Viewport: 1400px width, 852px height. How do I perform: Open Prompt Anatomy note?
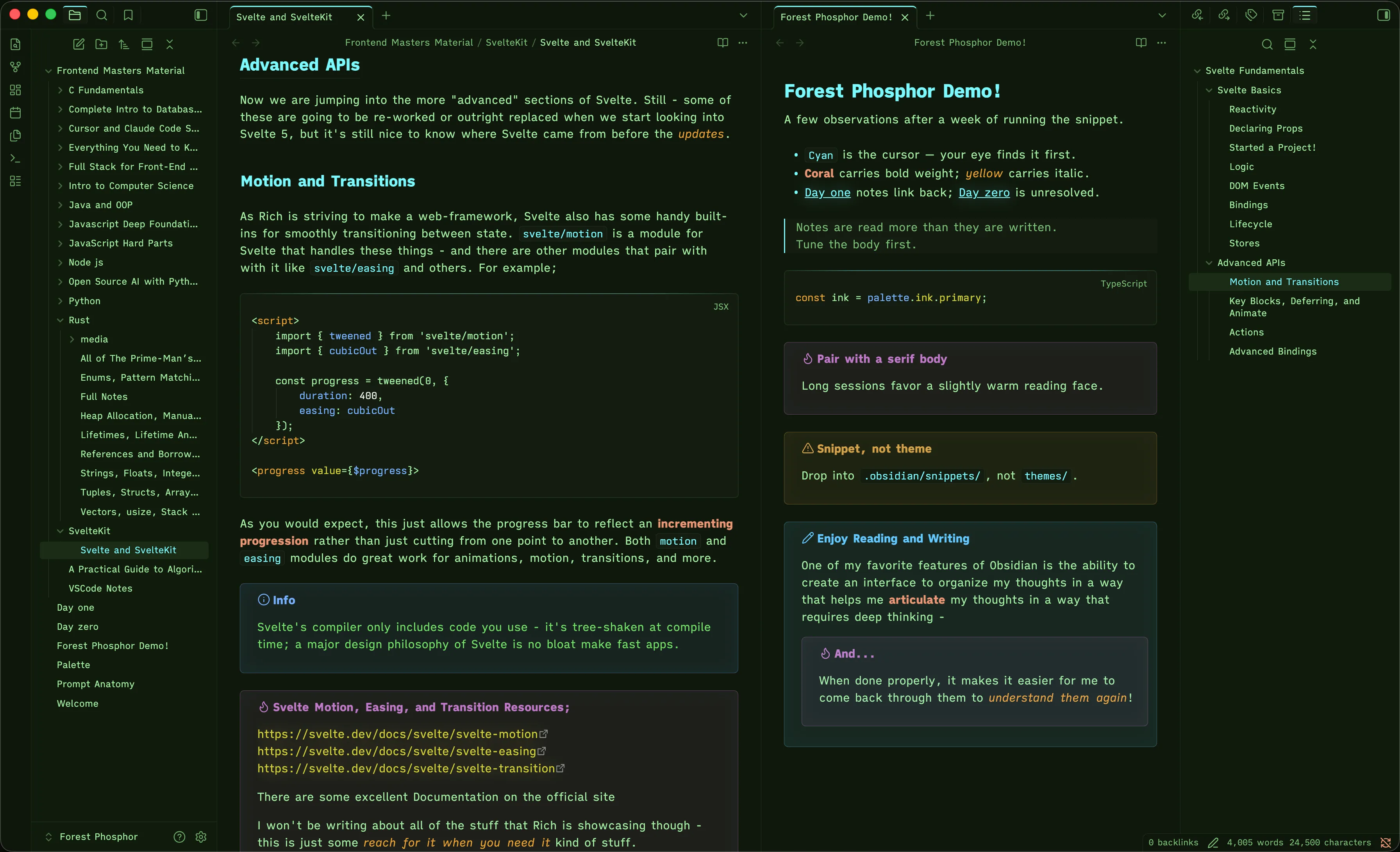pos(95,684)
